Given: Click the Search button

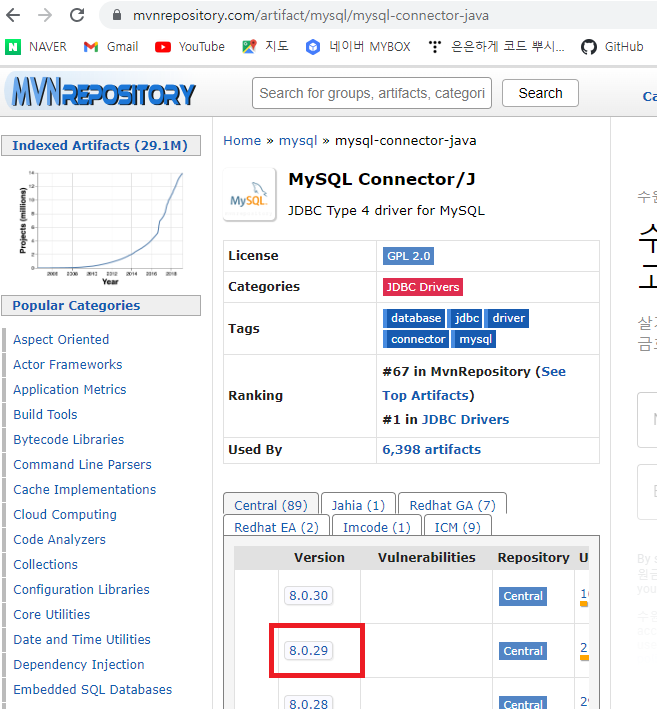Looking at the screenshot, I should pos(540,93).
